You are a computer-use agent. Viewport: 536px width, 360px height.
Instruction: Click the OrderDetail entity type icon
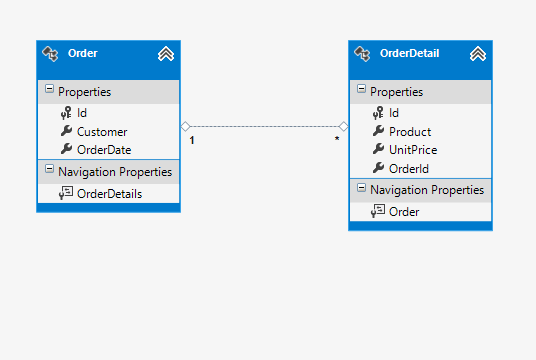pyautogui.click(x=362, y=54)
